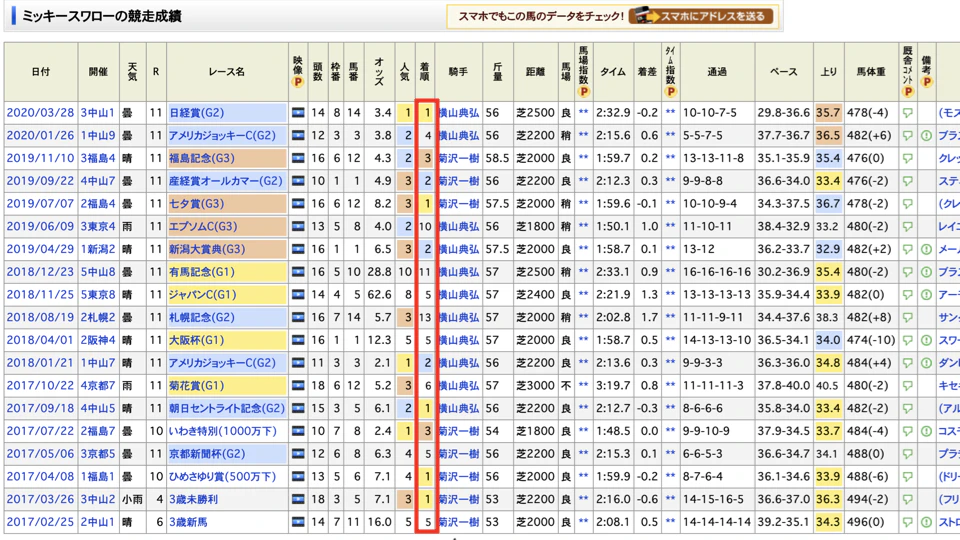Click the odds value 62.6

coord(380,294)
